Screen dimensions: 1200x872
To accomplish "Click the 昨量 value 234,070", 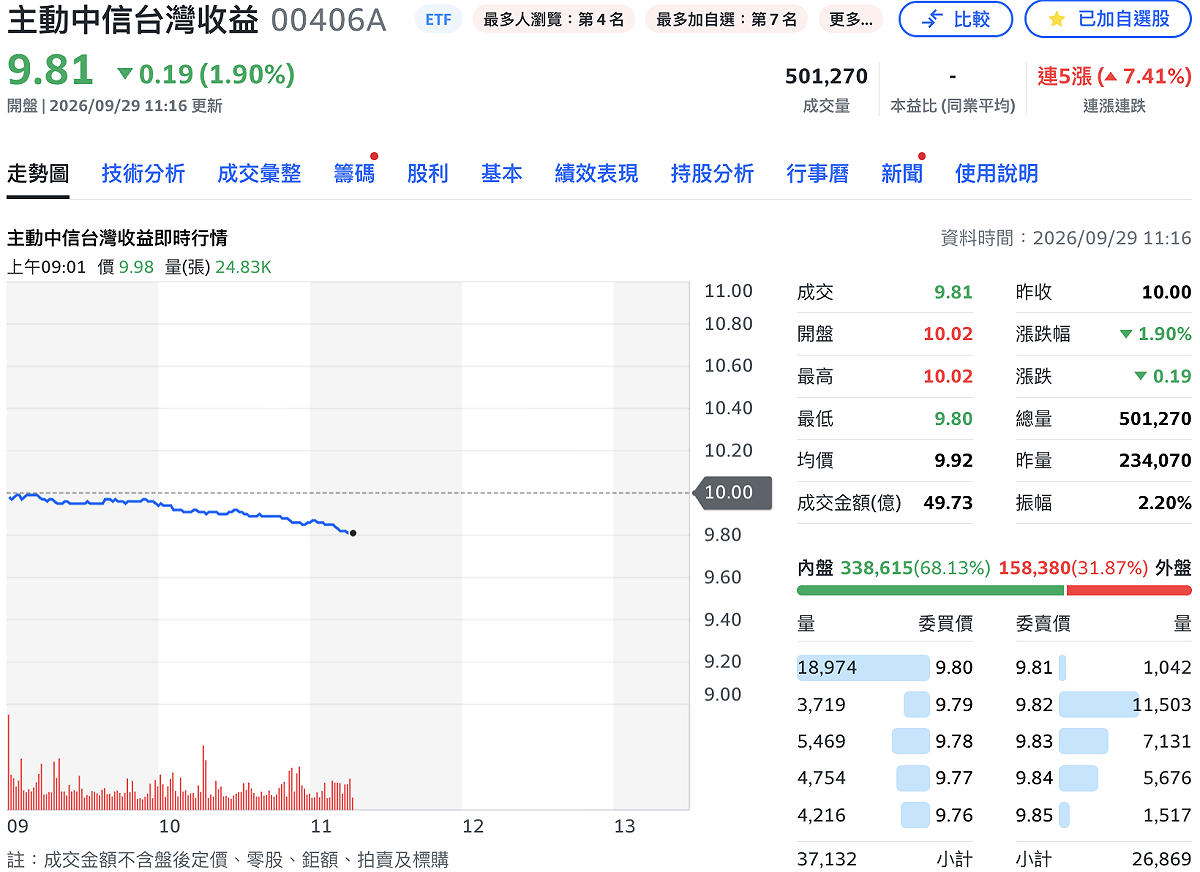I will tap(1155, 460).
